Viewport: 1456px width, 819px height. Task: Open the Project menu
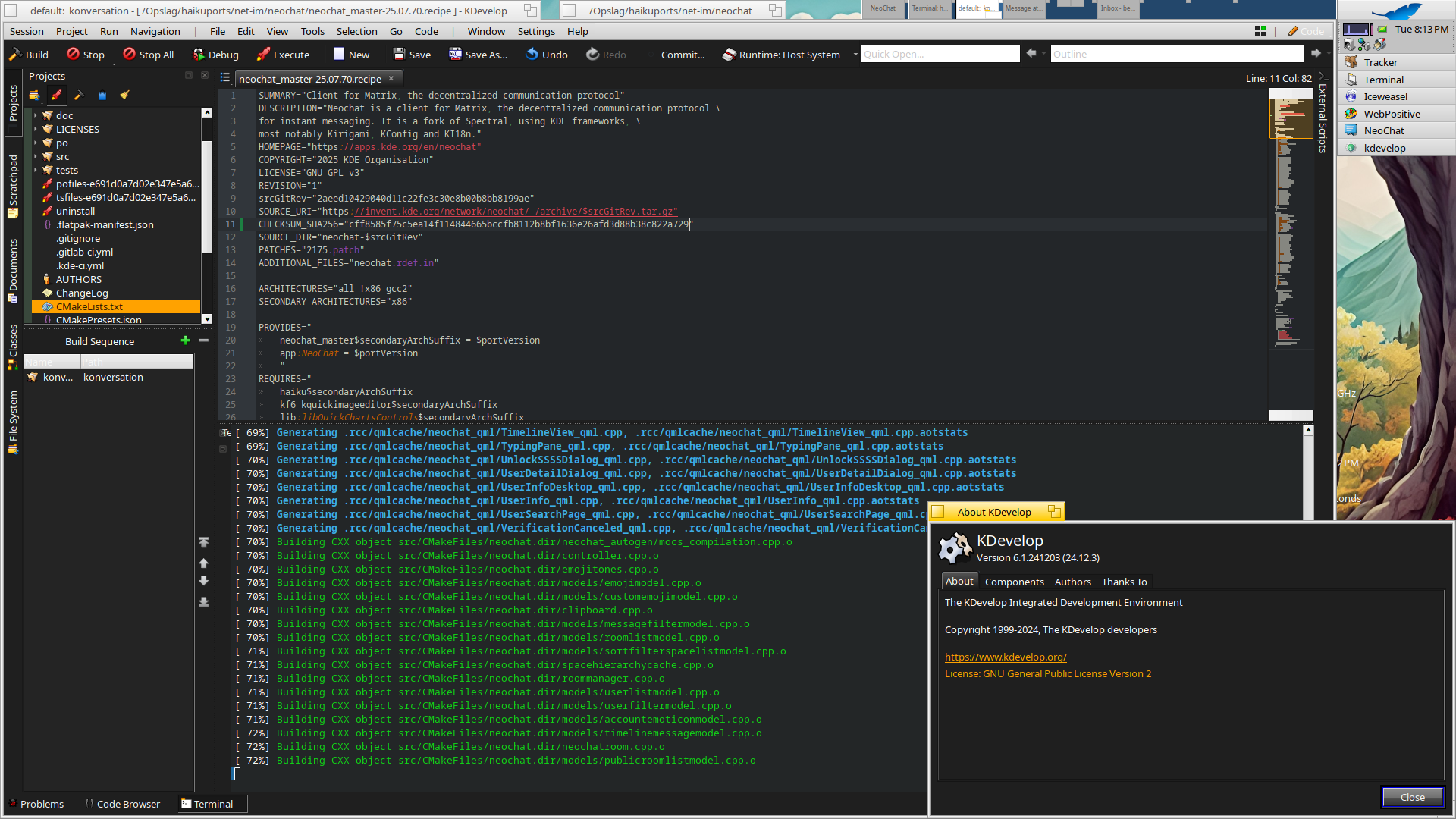point(72,31)
